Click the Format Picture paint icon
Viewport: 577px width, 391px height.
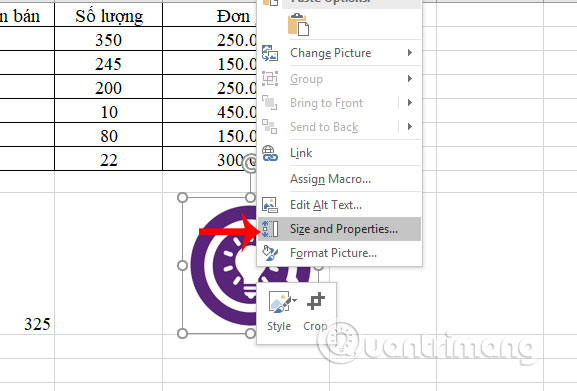270,253
